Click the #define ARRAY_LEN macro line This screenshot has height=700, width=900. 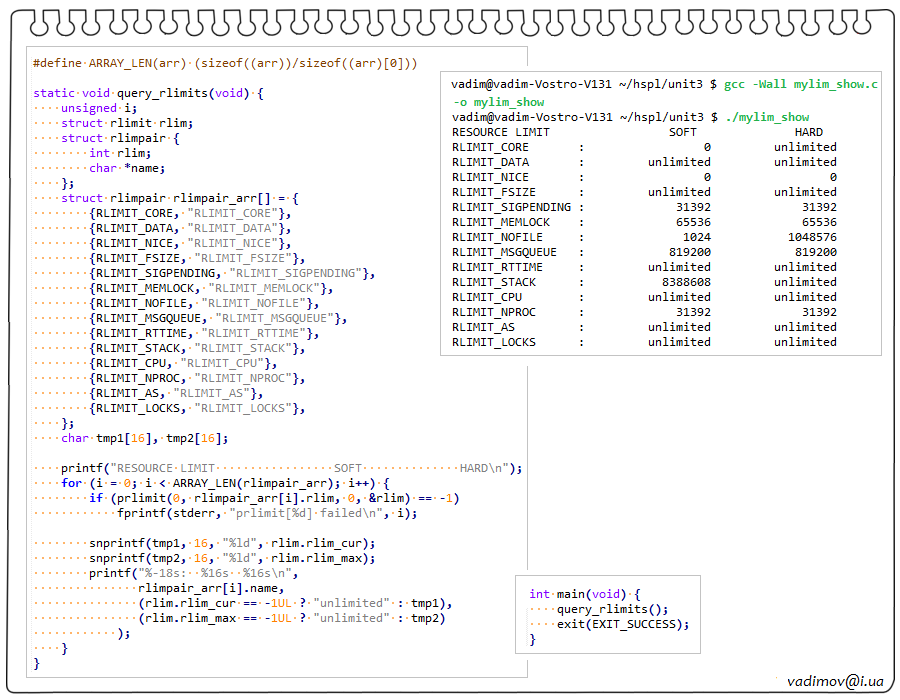[x=225, y=63]
